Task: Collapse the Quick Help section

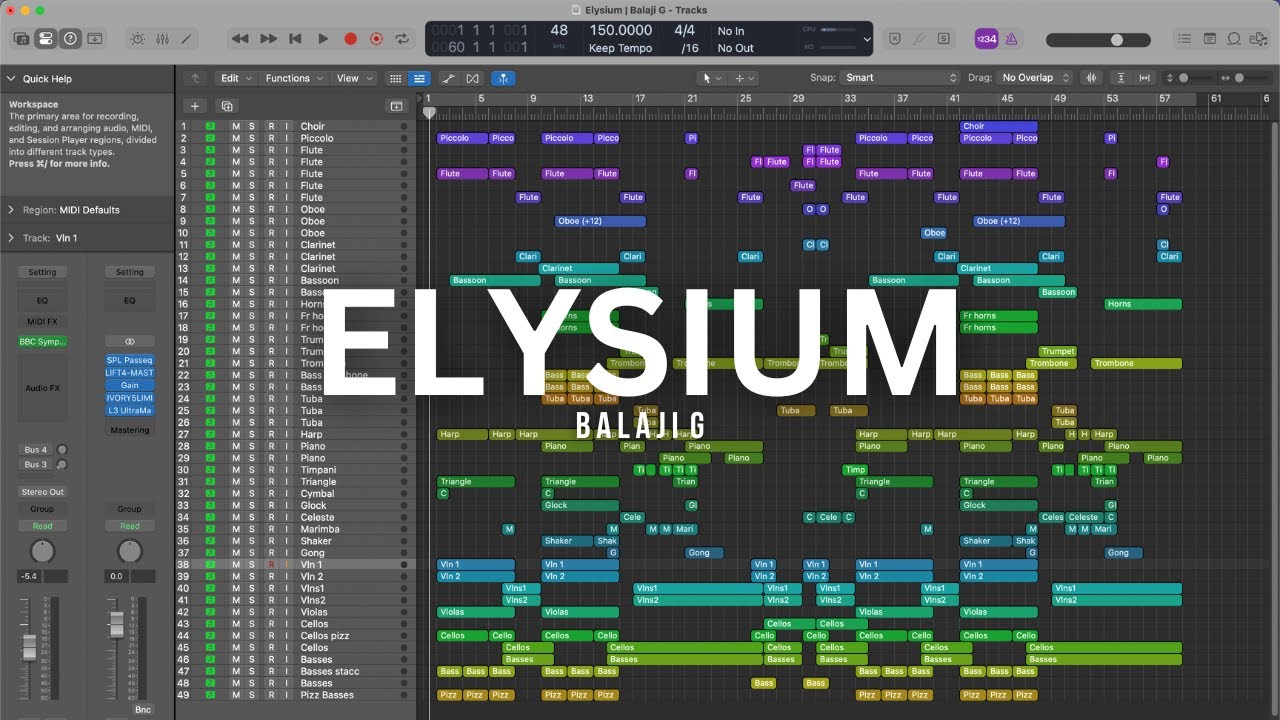Action: 11,79
